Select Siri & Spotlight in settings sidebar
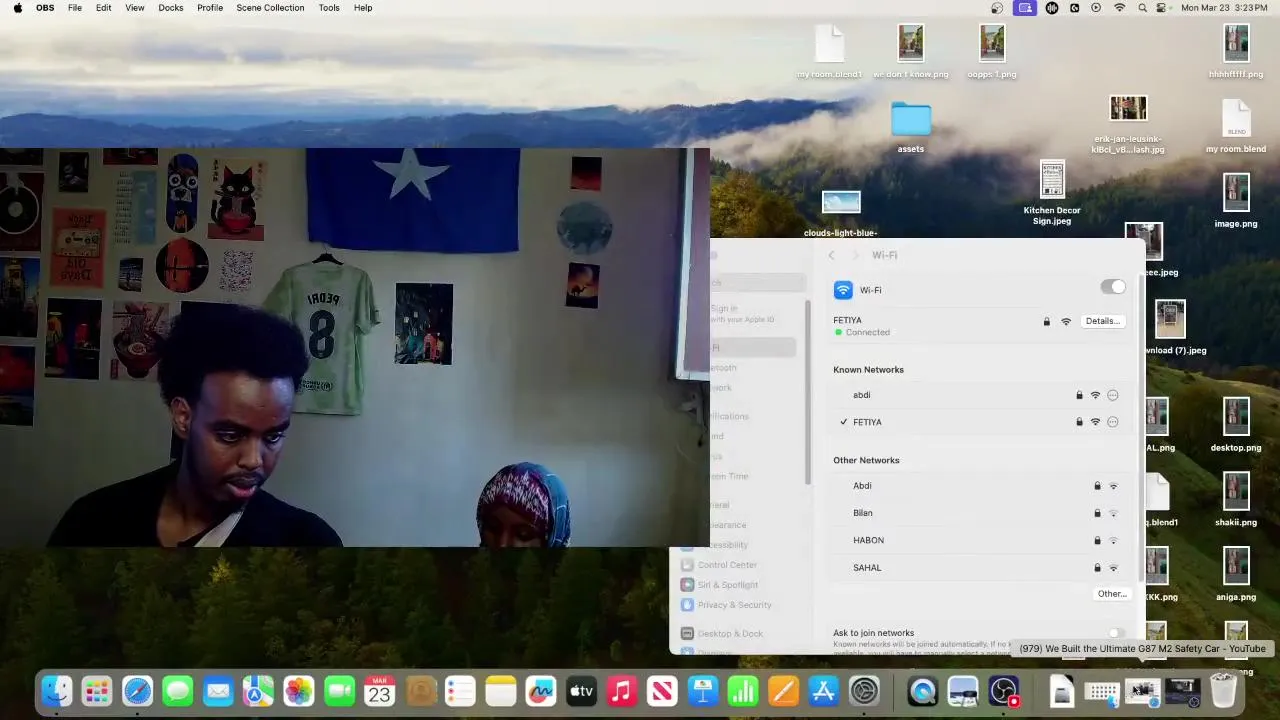The height and width of the screenshot is (720, 1280). pos(727,585)
